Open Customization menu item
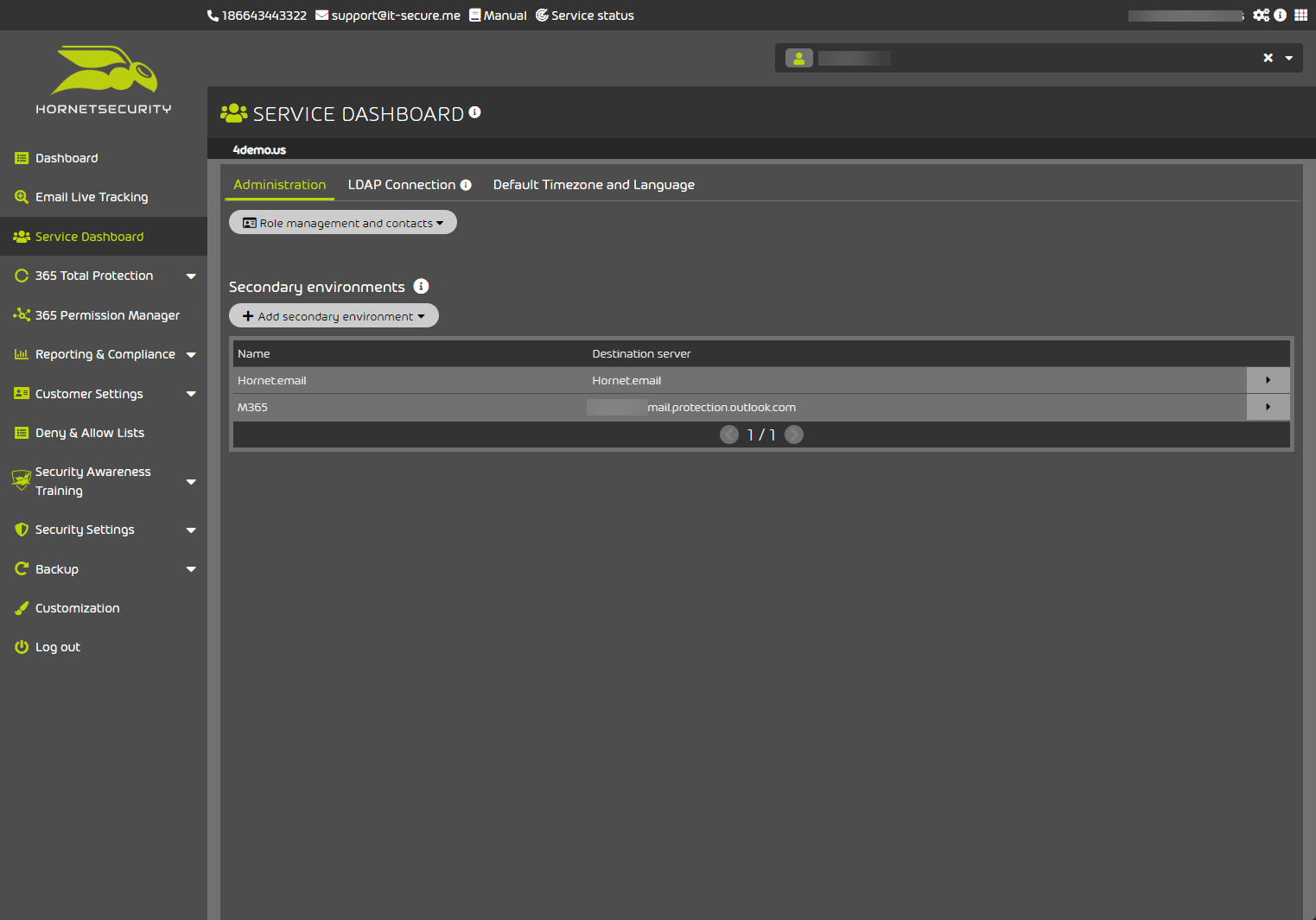Screen dimensions: 1316x920 78,608
